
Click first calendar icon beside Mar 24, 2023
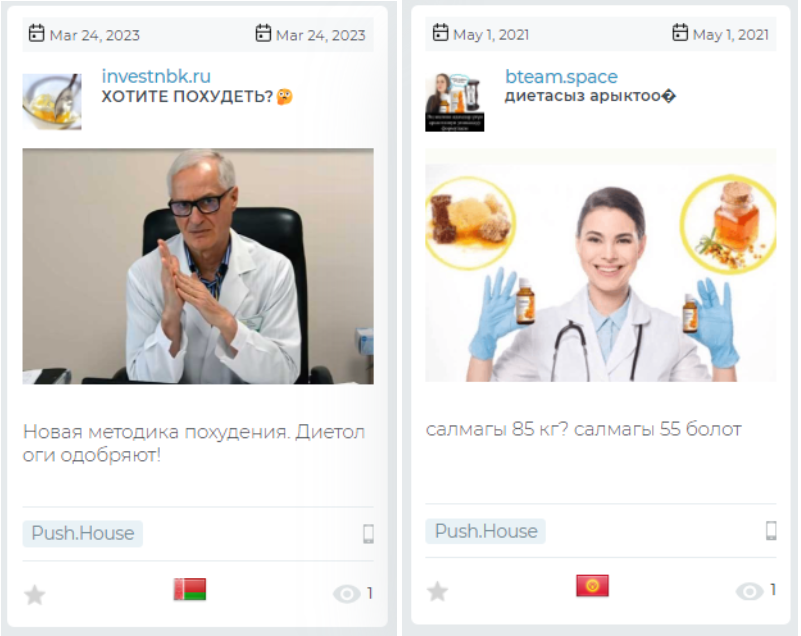[37, 33]
